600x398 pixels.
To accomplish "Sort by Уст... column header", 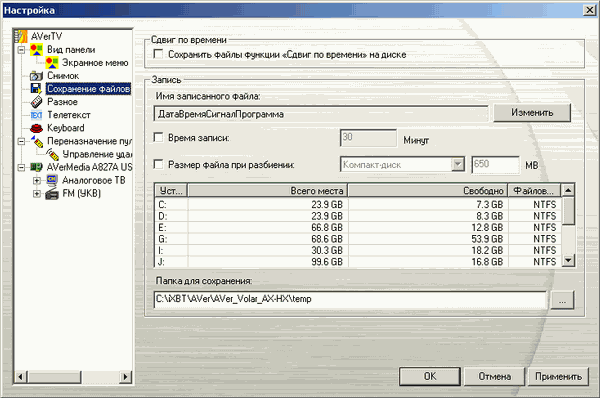I will tap(171, 190).
